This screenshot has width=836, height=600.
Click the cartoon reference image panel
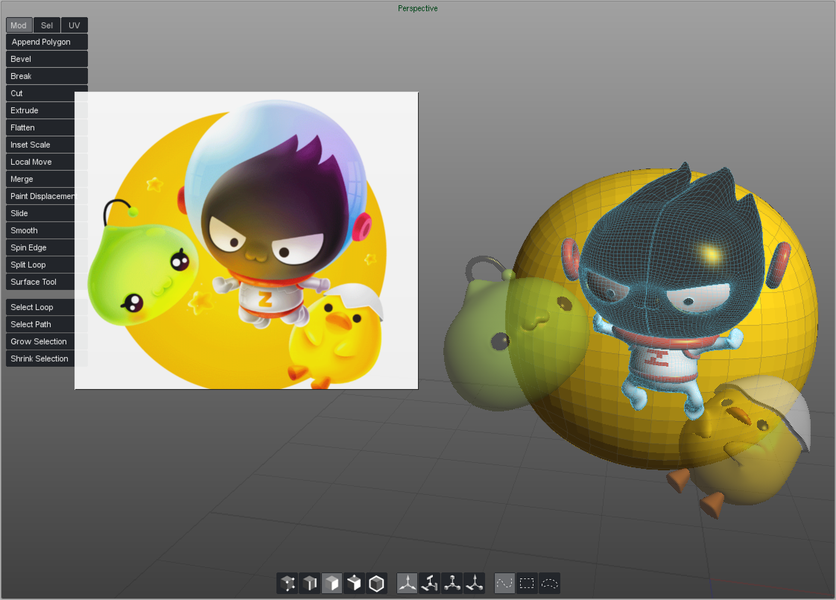tap(246, 241)
